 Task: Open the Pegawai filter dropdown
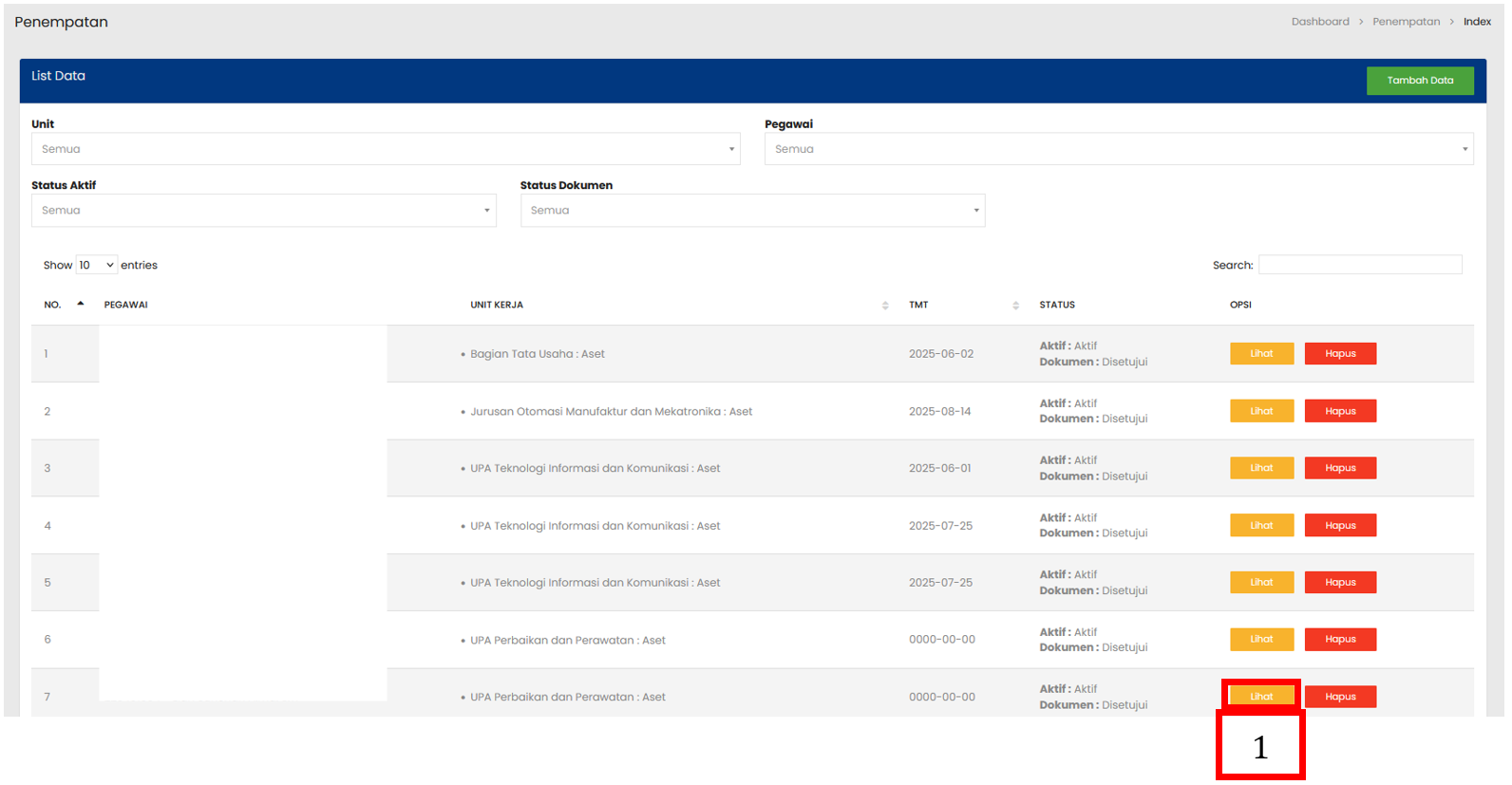click(1118, 149)
